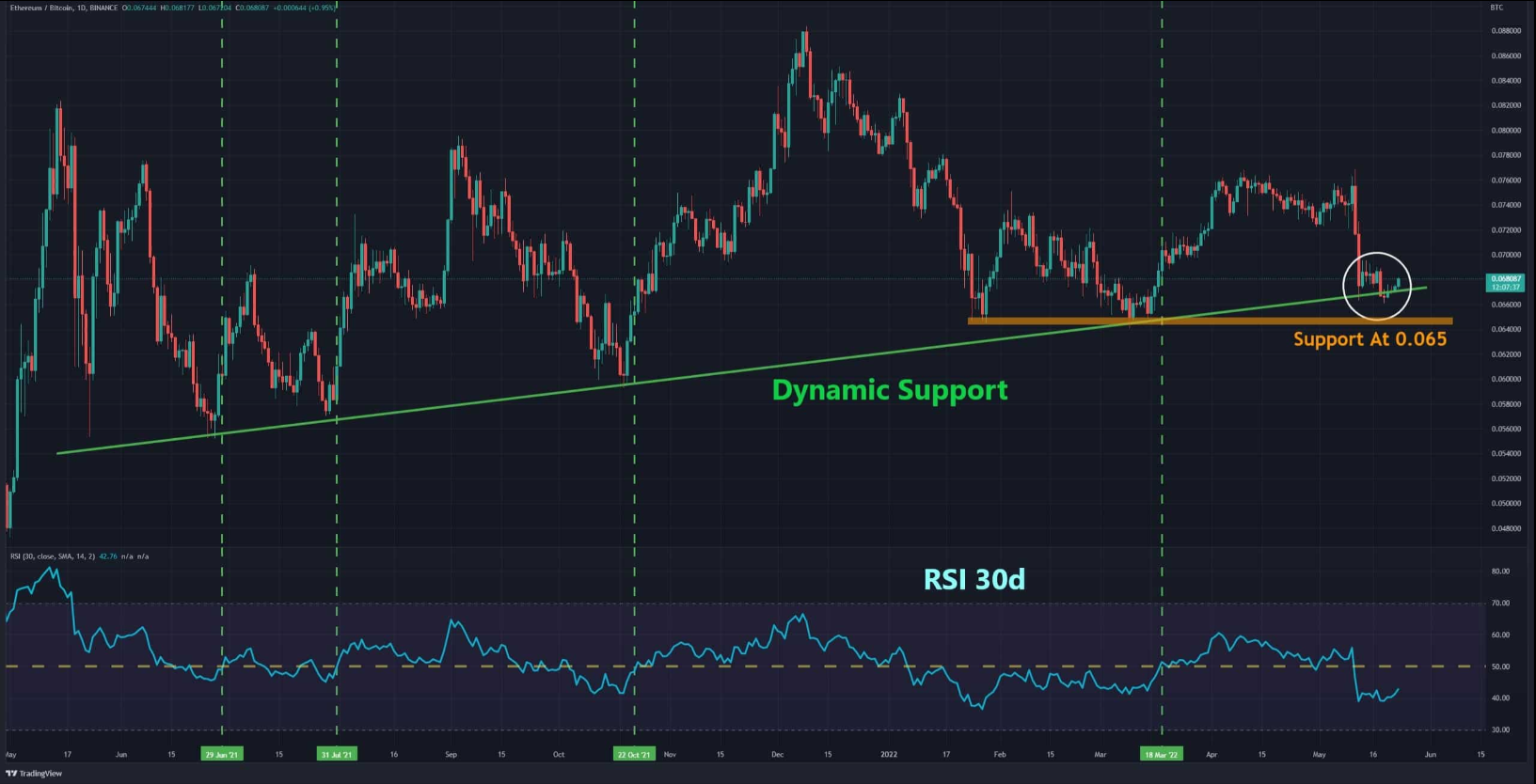Click the Ethereum / Bitcoin symbol title
Image resolution: width=1536 pixels, height=784 pixels.
[42, 8]
